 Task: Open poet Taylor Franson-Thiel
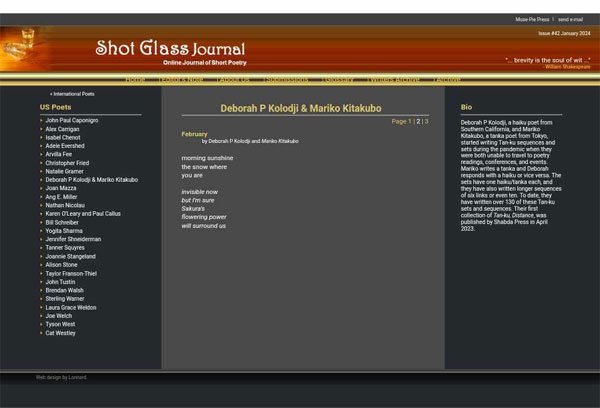(x=71, y=273)
